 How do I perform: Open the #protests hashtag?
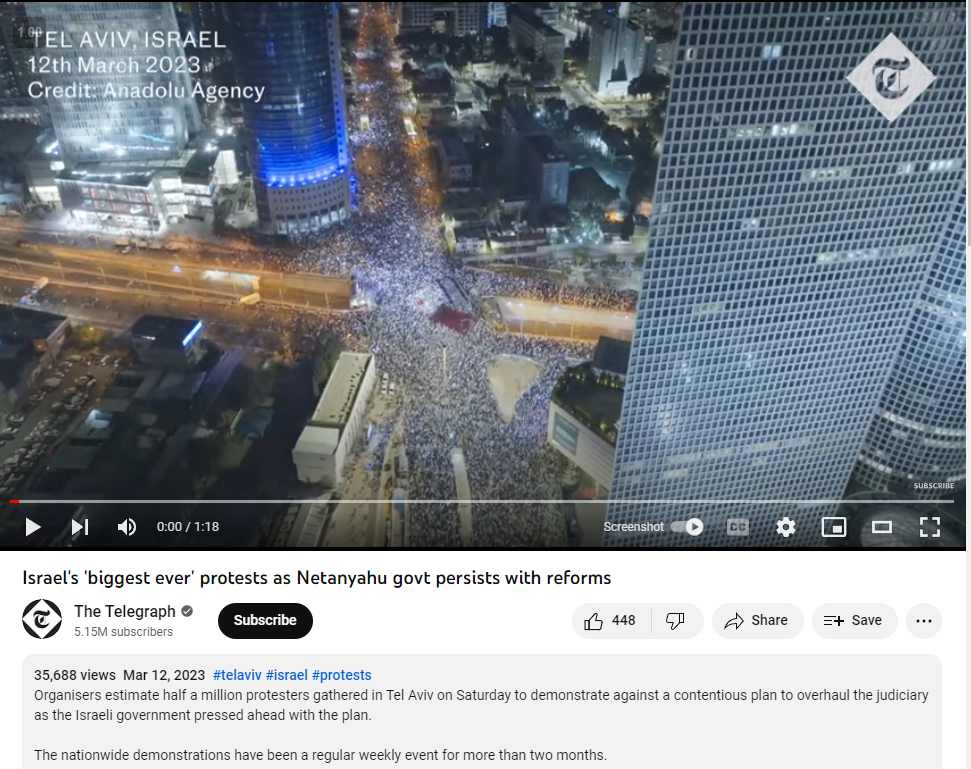point(342,675)
